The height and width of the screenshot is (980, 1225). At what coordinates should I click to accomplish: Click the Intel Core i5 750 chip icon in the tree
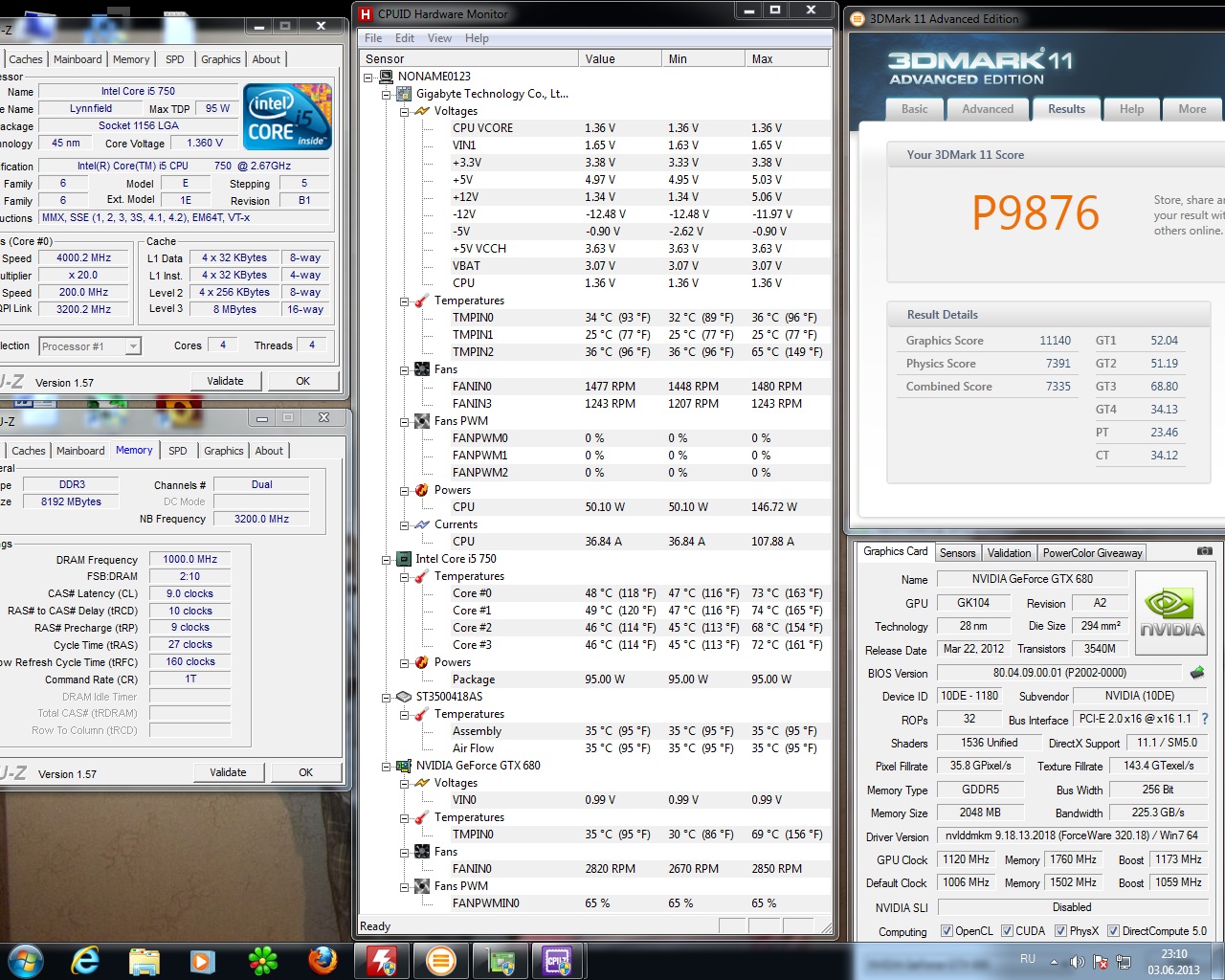404,559
